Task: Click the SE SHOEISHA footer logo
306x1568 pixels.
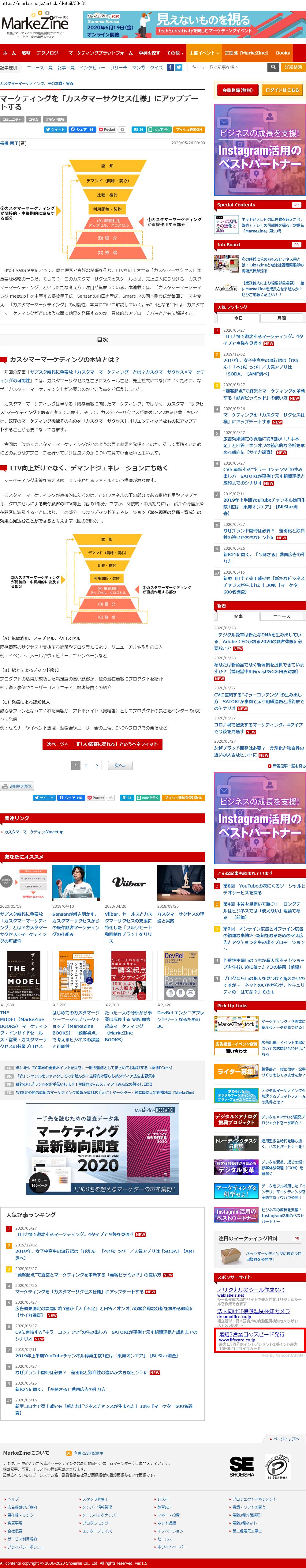Action: pyautogui.click(x=241, y=1467)
